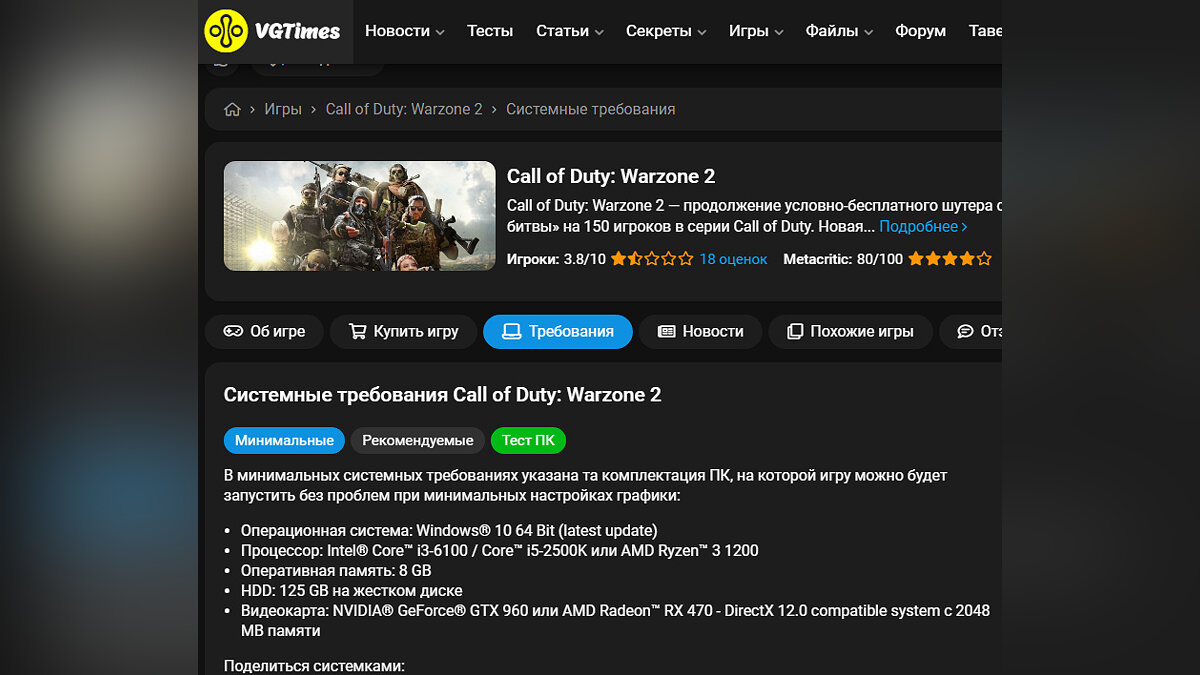Switch to Рекомендуемые requirements
This screenshot has width=1200, height=675.
coord(418,440)
